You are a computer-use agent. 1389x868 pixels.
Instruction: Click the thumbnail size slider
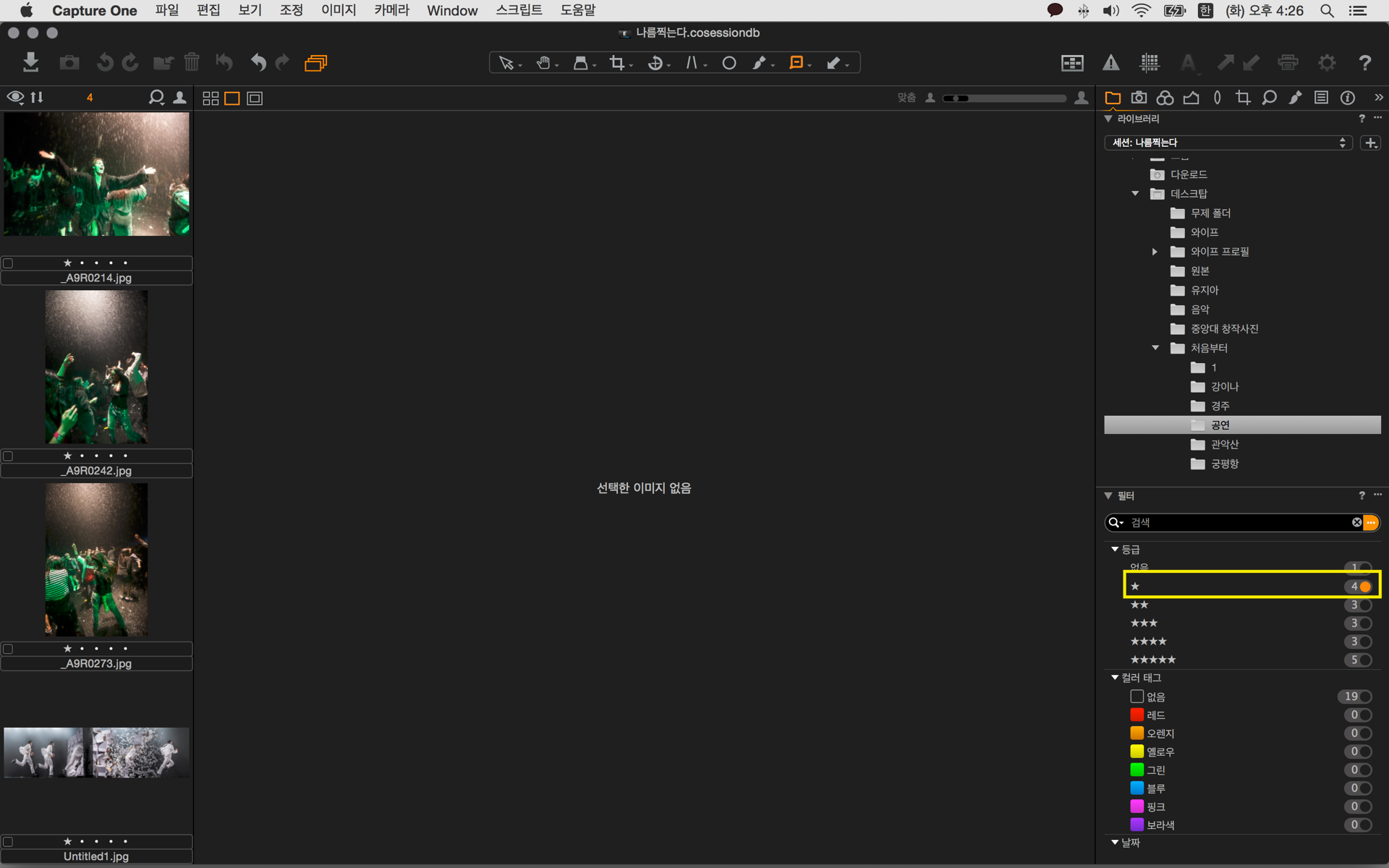tap(1006, 98)
